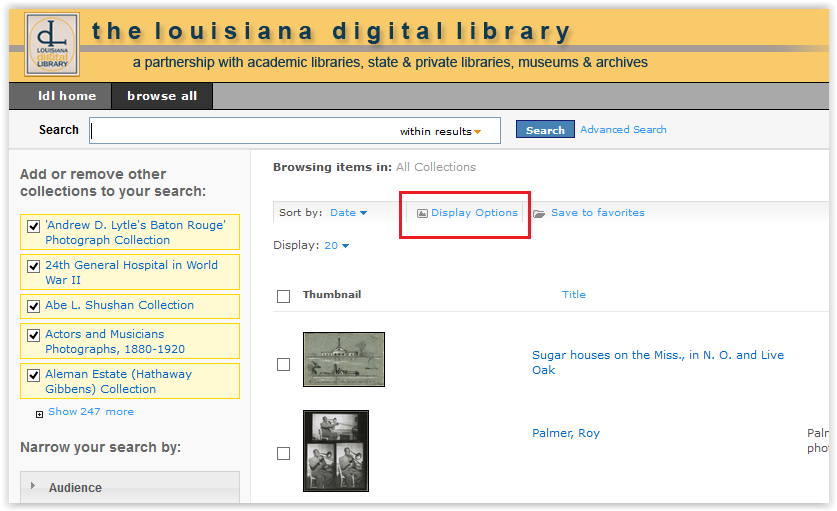
Task: Open the within results search scope dropdown
Action: point(440,131)
